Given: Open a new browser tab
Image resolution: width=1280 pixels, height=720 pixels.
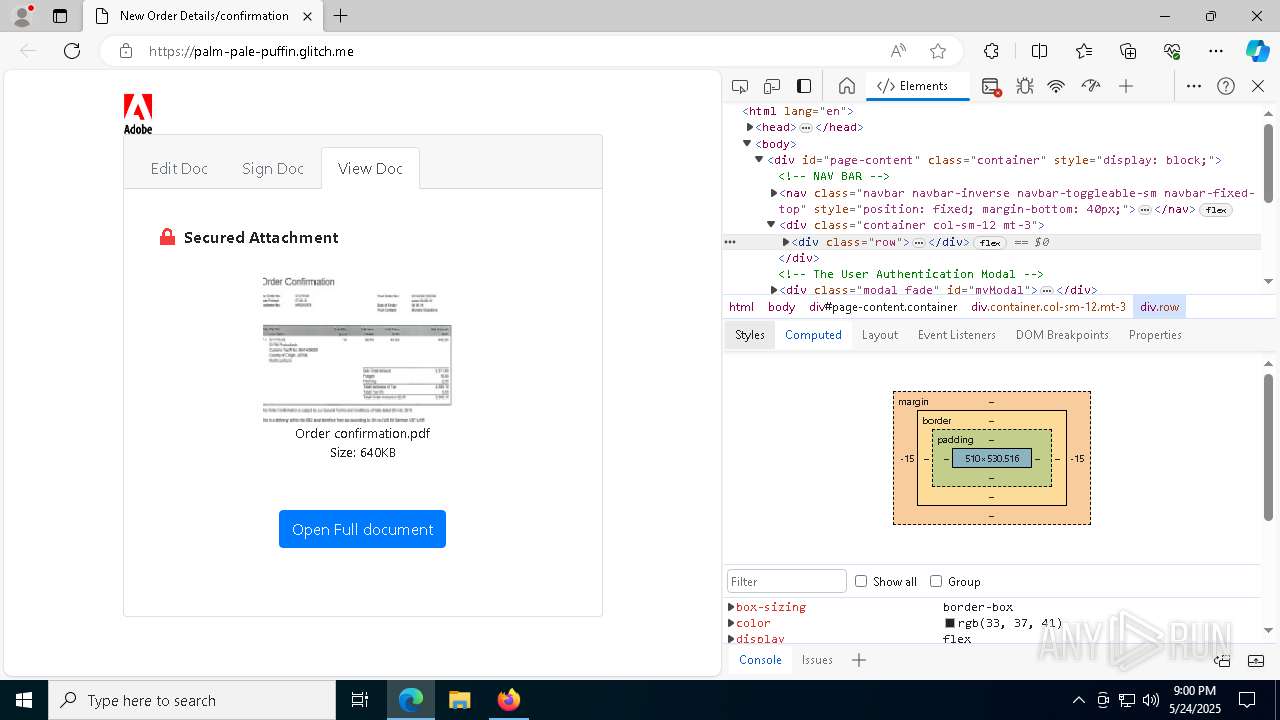Looking at the screenshot, I should pyautogui.click(x=340, y=16).
